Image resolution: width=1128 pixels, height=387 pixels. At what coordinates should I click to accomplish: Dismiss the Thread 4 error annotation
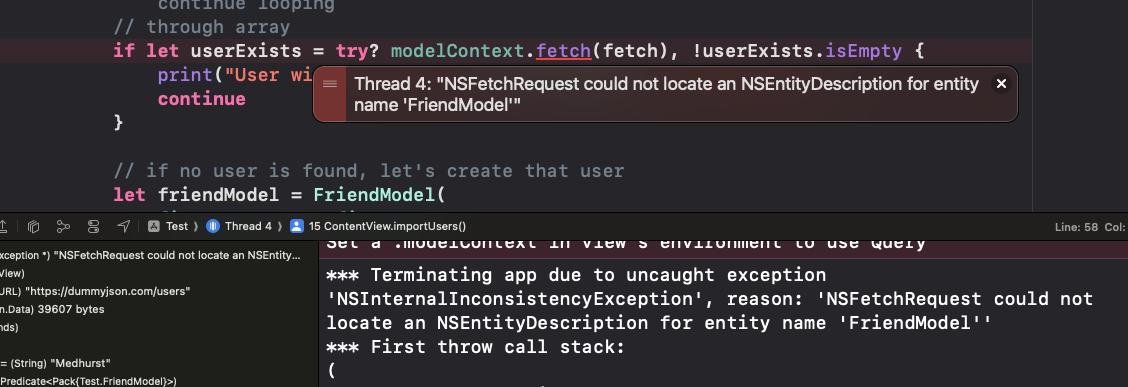[x=1001, y=84]
